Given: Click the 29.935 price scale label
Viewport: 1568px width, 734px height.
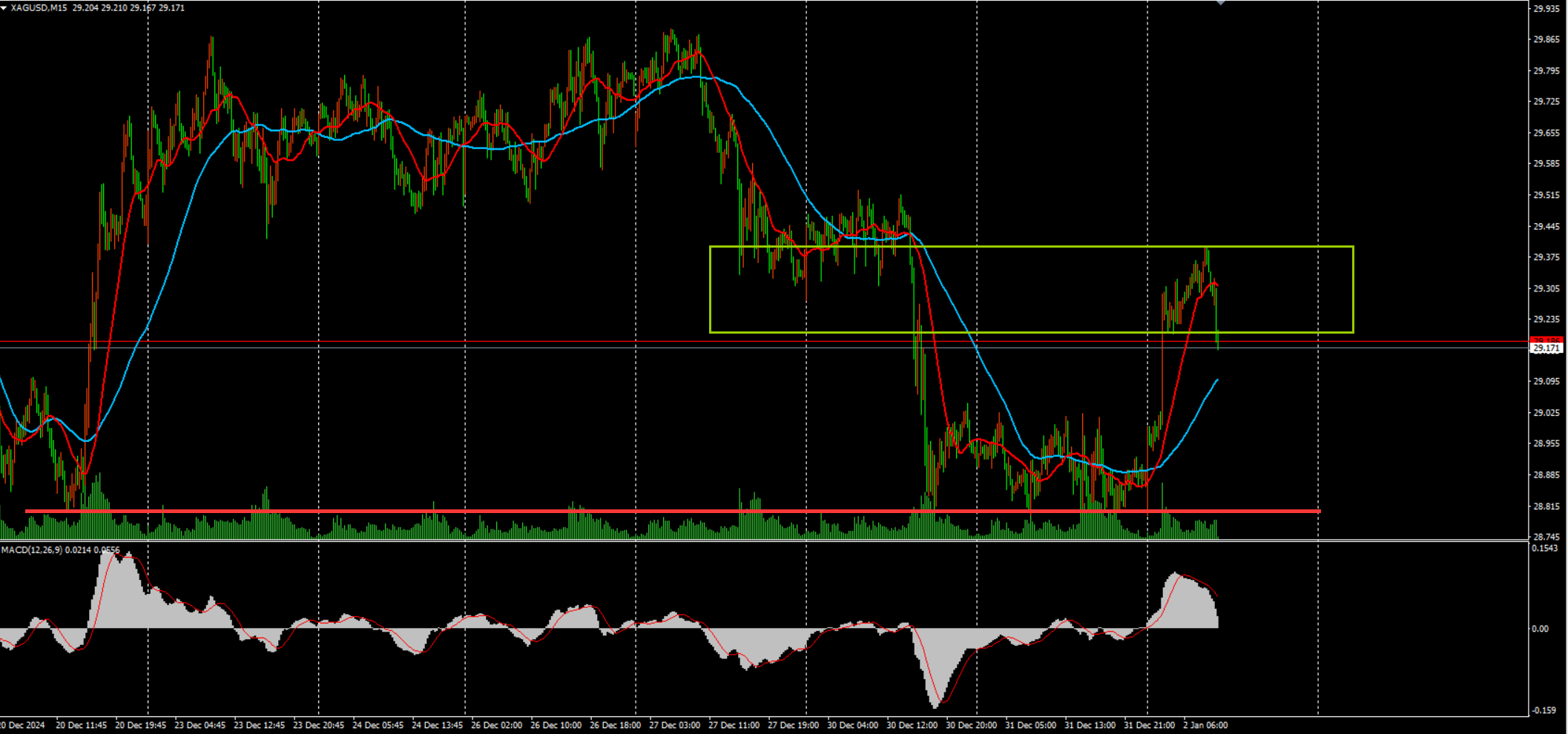Looking at the screenshot, I should [x=1546, y=8].
